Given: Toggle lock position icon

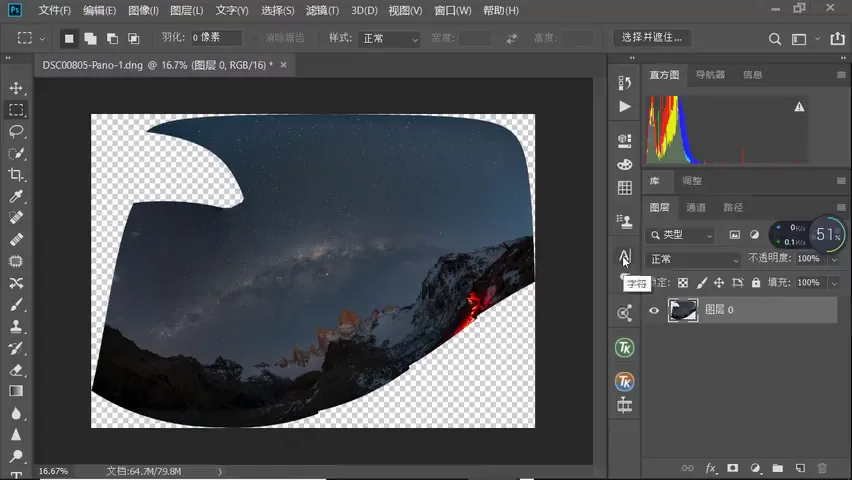Looking at the screenshot, I should tap(719, 283).
